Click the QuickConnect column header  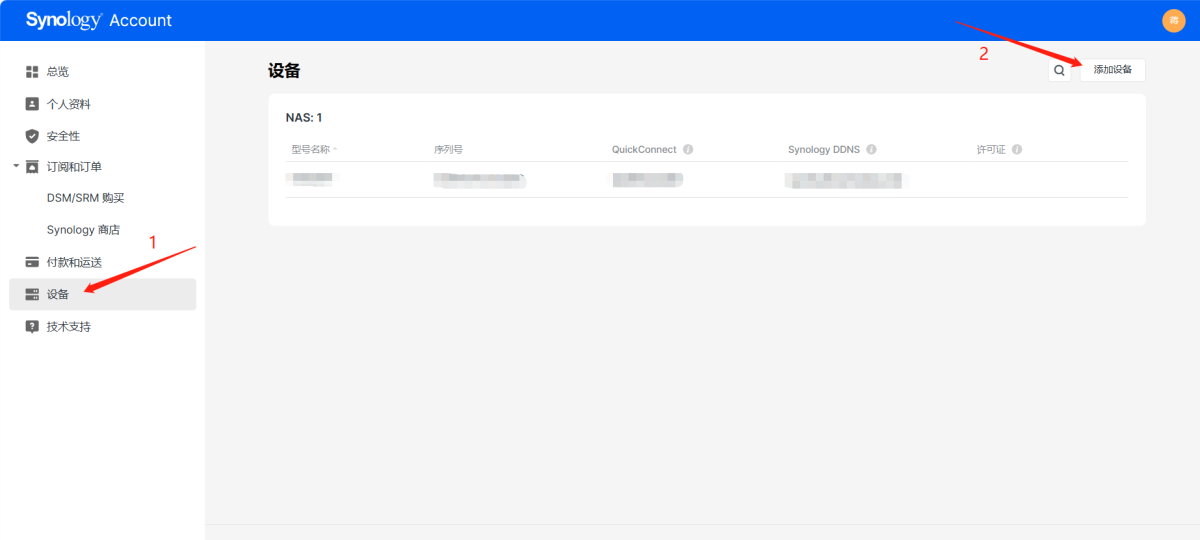[644, 149]
